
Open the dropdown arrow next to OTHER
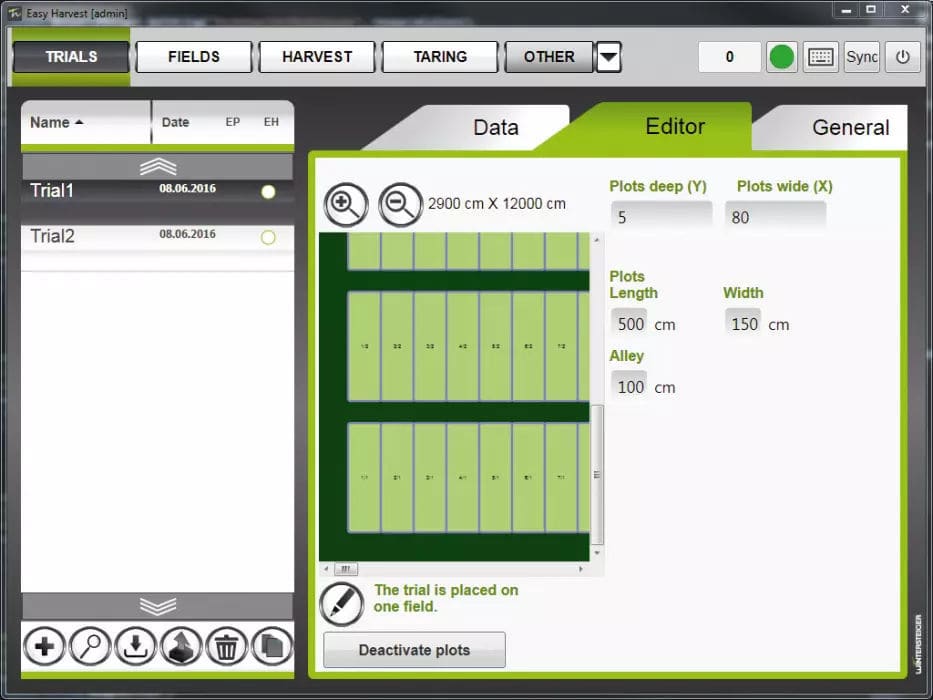point(608,57)
